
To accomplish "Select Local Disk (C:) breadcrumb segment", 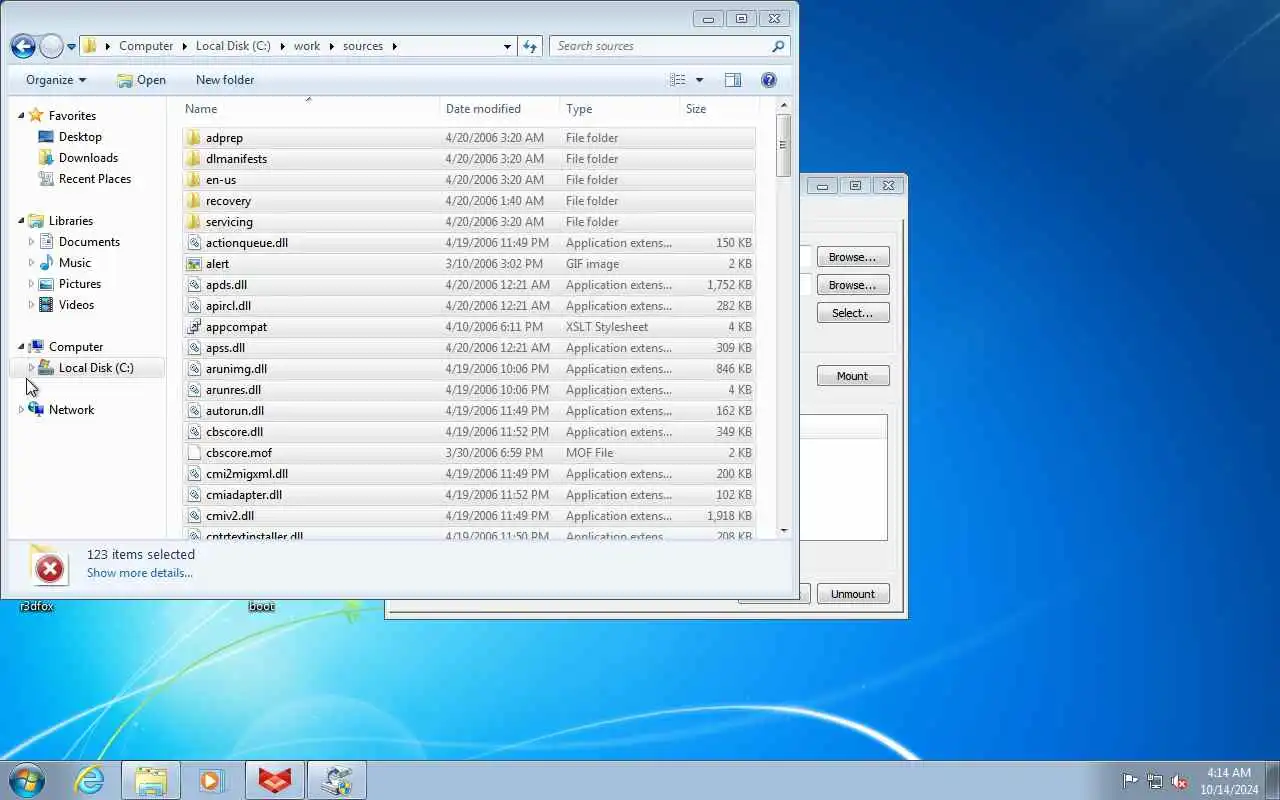I will pyautogui.click(x=233, y=46).
